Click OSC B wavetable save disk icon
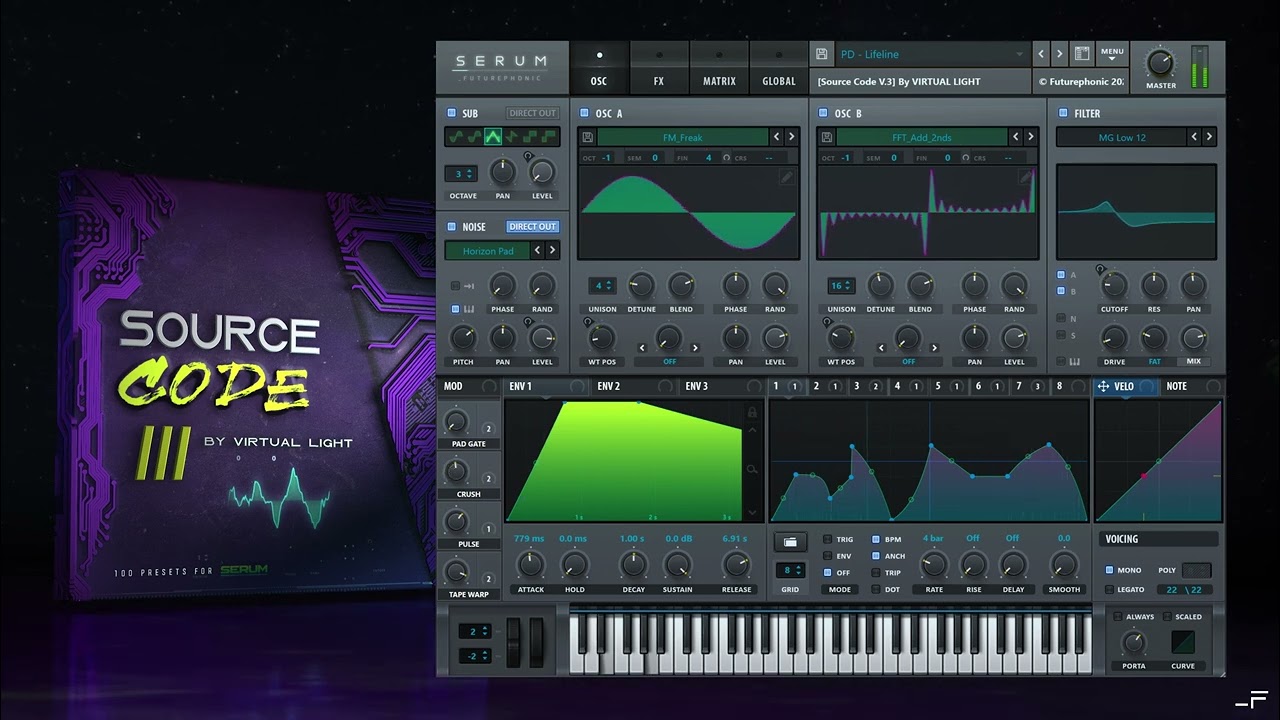 [x=827, y=137]
